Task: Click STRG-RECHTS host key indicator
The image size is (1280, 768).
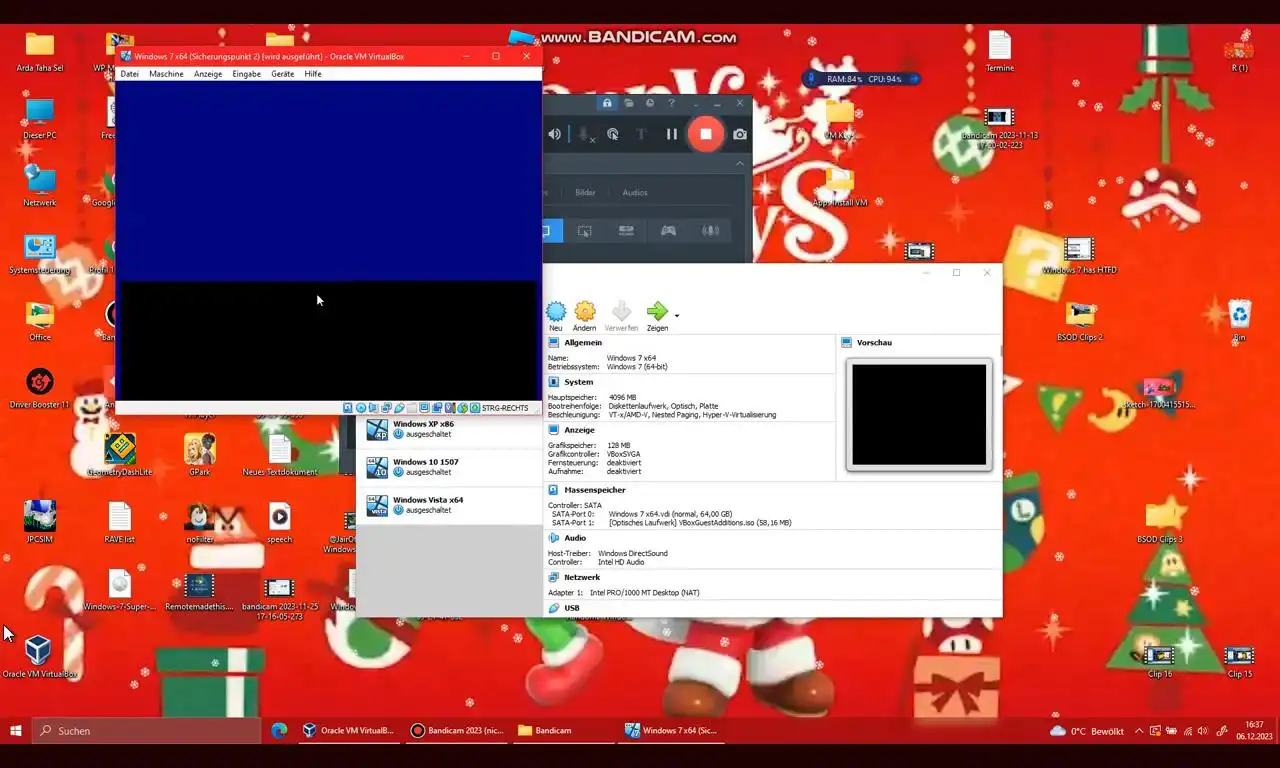Action: tap(505, 408)
